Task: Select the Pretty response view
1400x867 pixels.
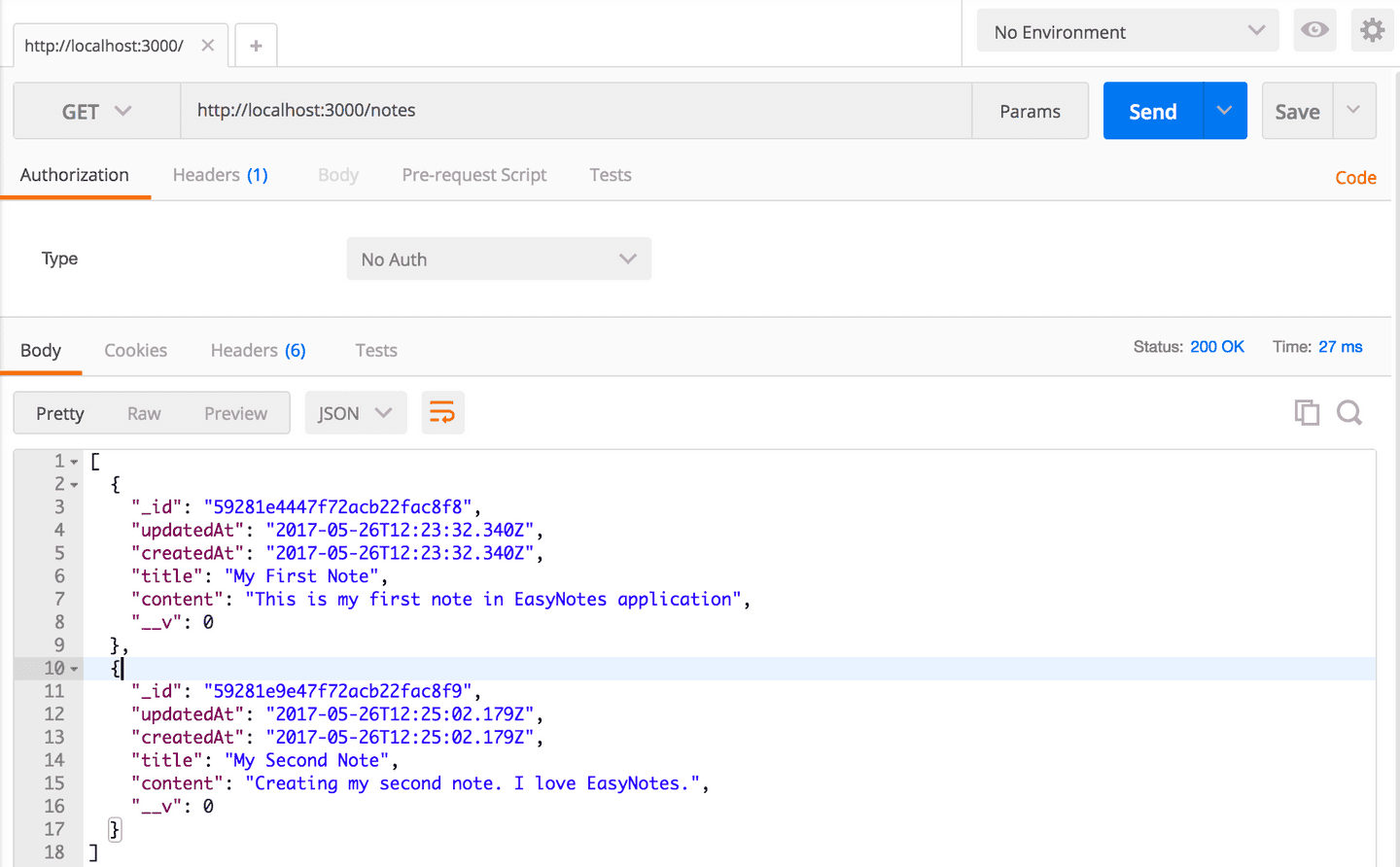Action: [59, 413]
